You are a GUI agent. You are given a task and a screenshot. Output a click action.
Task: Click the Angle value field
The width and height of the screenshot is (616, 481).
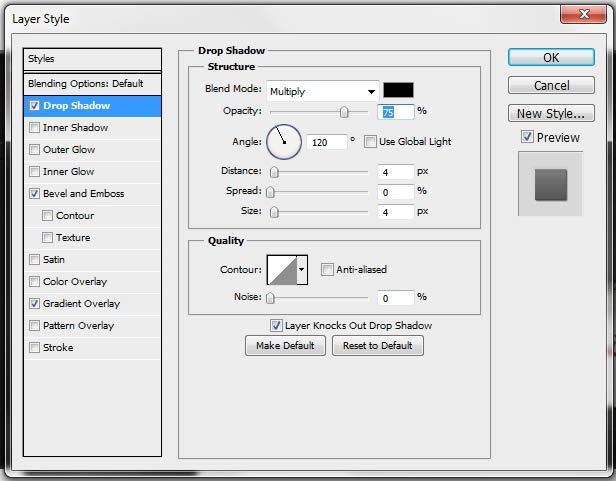click(327, 142)
